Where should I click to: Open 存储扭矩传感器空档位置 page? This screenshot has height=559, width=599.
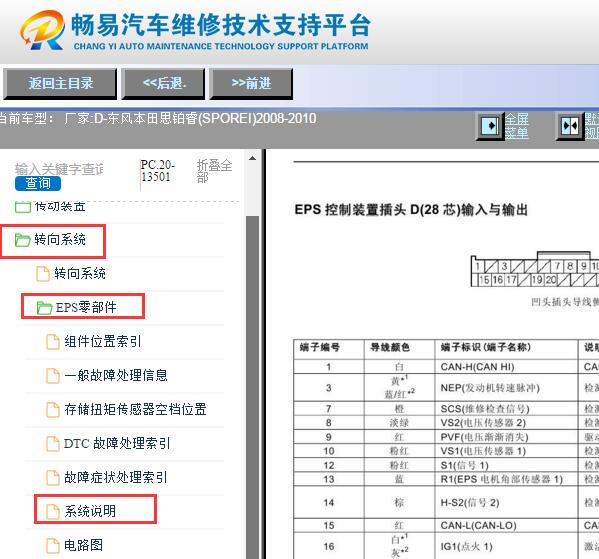coord(135,409)
